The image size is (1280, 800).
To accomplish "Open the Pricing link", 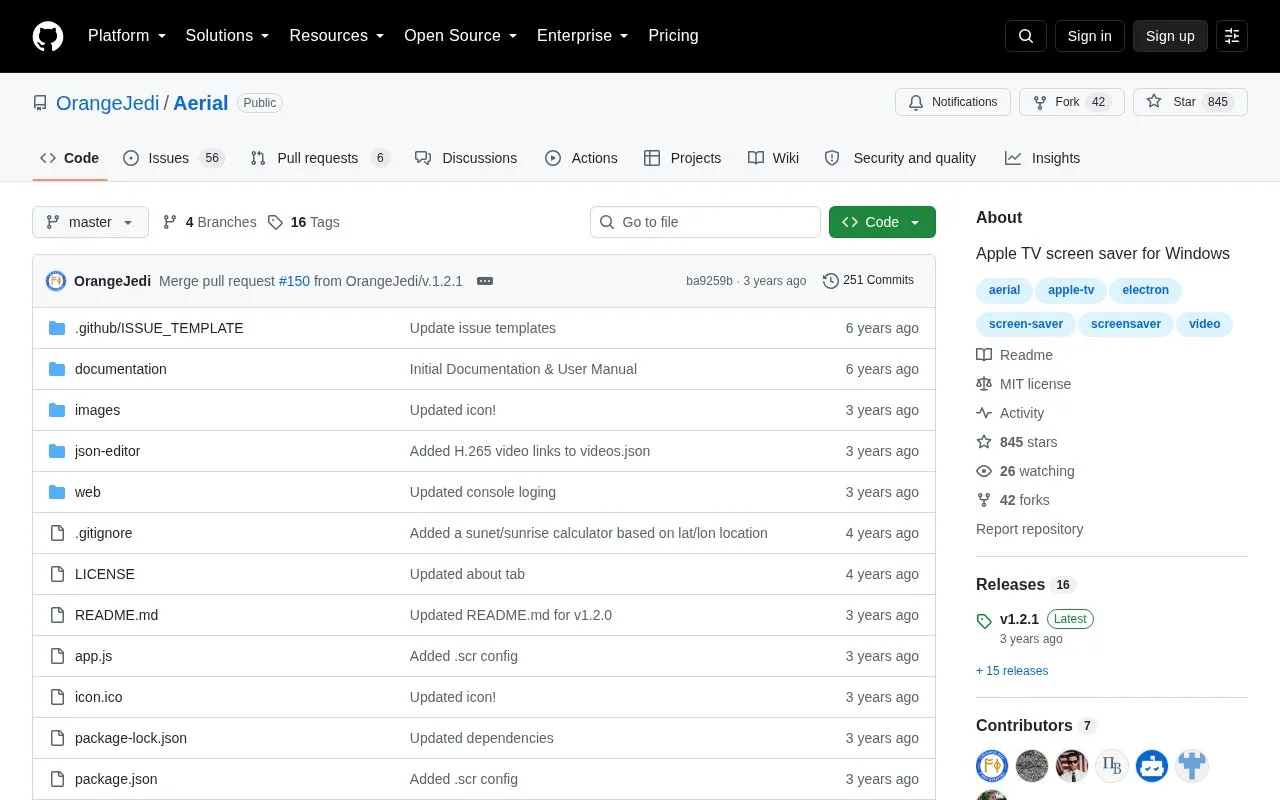I will 673,36.
